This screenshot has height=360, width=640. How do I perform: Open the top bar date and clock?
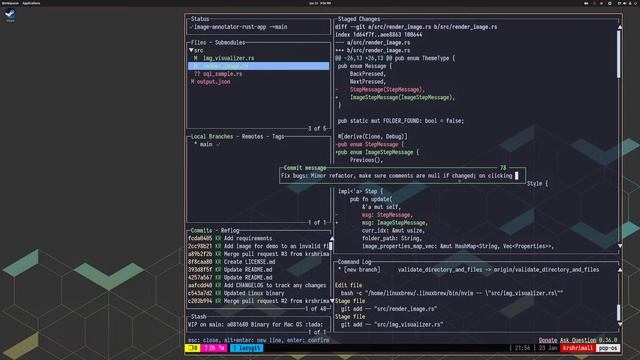(320, 3)
